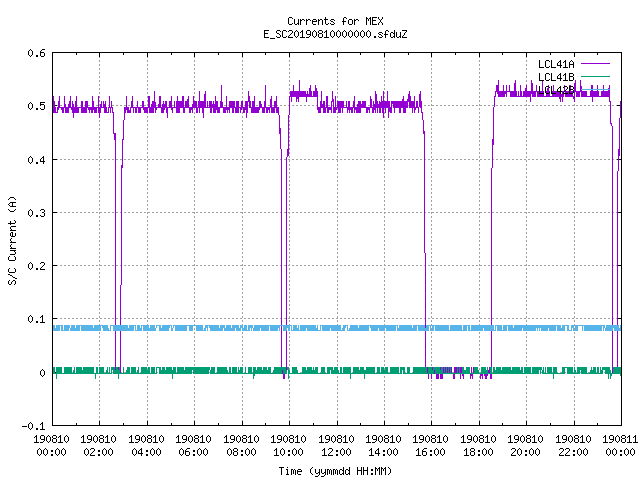Select the file name 'E_SC20190810000000.sfduZ'
The image size is (640, 480).
(x=335, y=34)
